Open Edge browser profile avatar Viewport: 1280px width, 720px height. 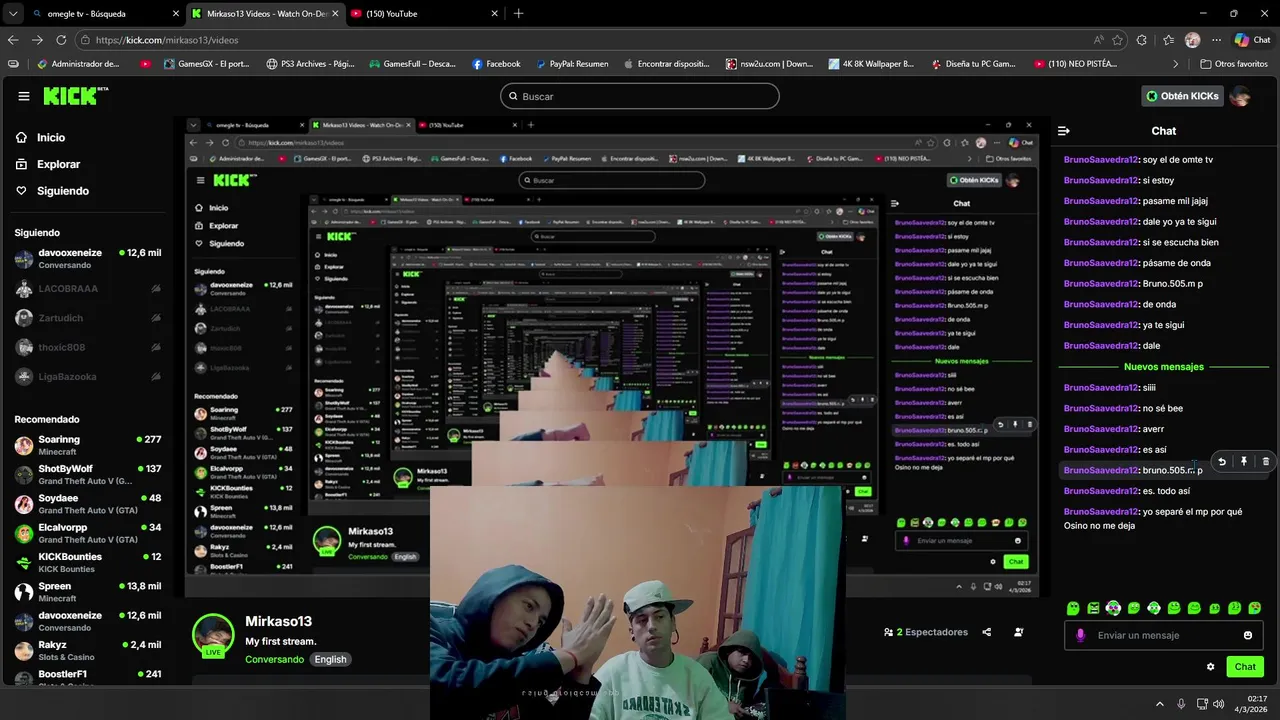coord(1192,40)
